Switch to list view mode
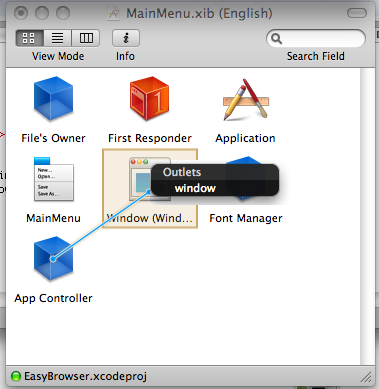This screenshot has width=379, height=389. tap(57, 38)
